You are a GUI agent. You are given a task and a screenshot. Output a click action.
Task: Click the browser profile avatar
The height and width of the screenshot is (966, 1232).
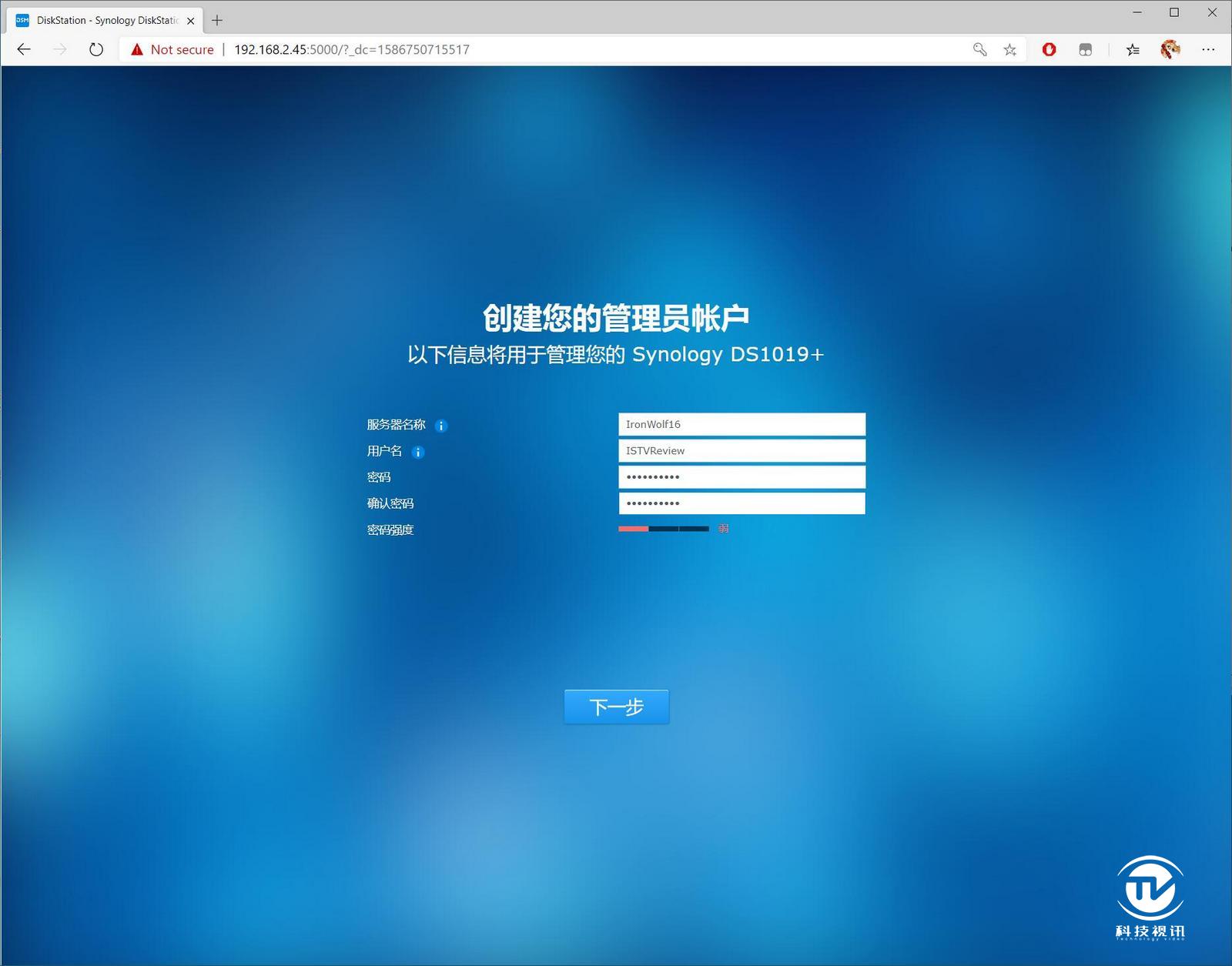pyautogui.click(x=1170, y=49)
